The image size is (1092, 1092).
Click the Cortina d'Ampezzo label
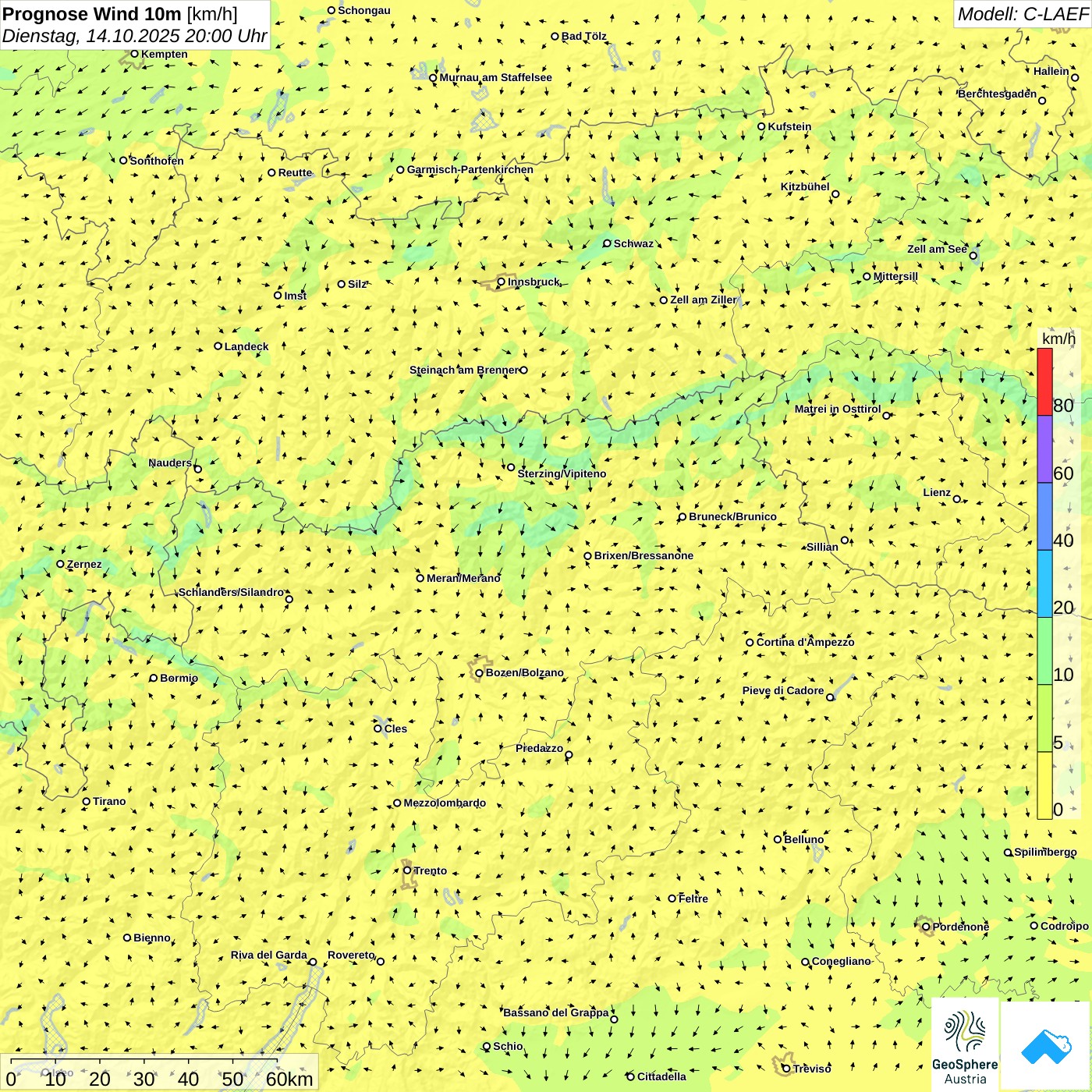(805, 642)
